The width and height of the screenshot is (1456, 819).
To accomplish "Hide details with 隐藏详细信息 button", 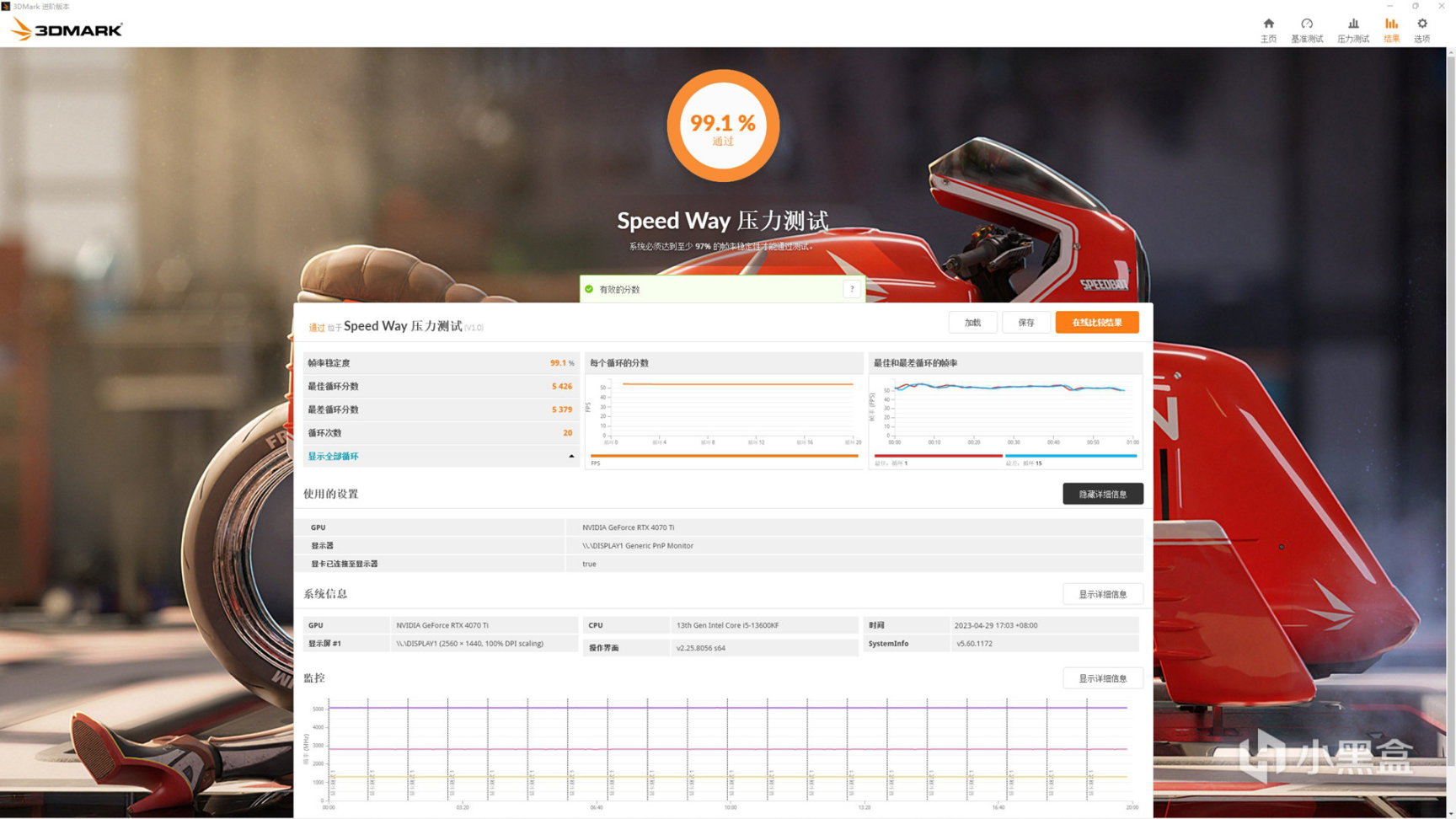I will 1102,494.
